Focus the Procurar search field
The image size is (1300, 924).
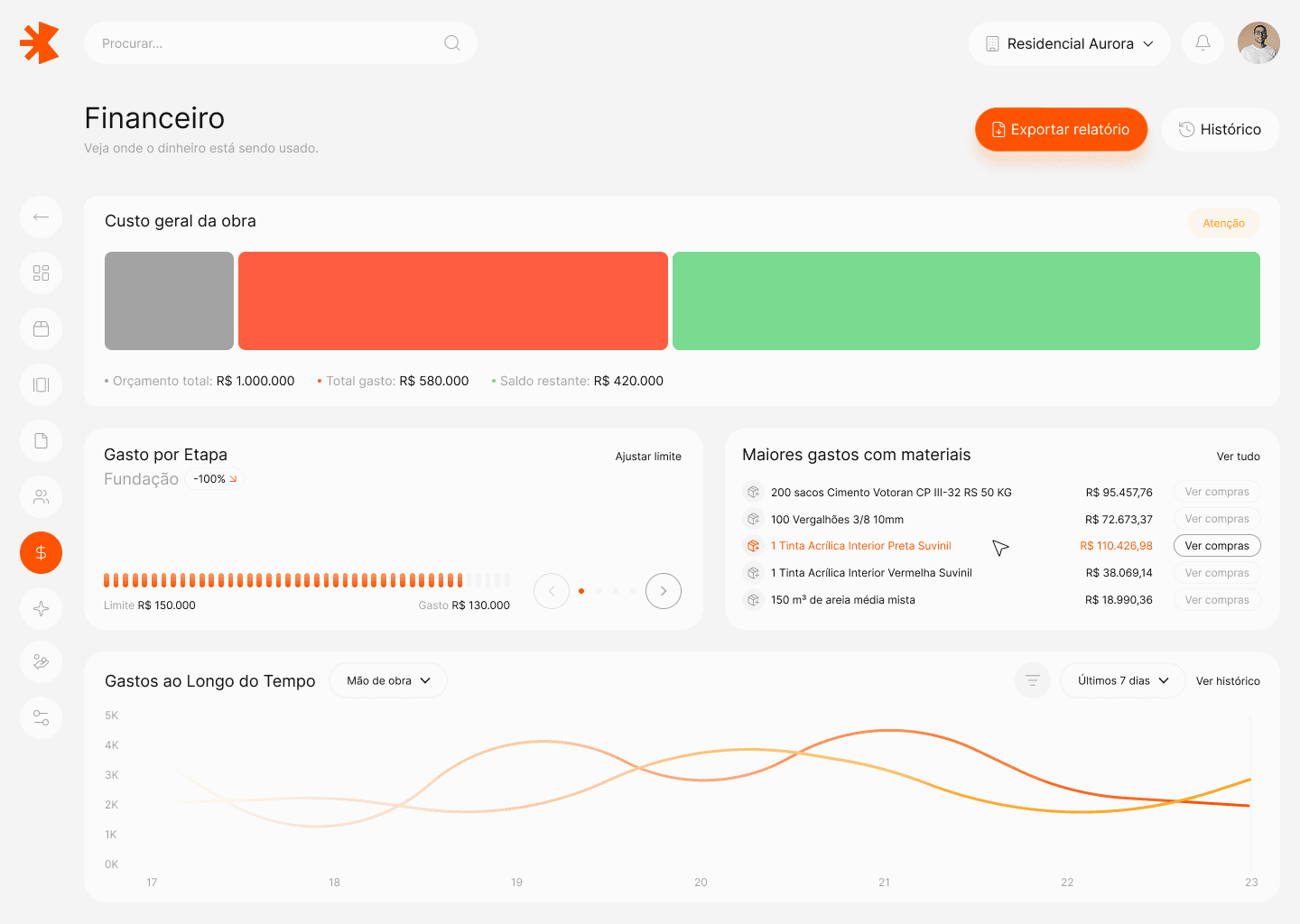pos(281,43)
